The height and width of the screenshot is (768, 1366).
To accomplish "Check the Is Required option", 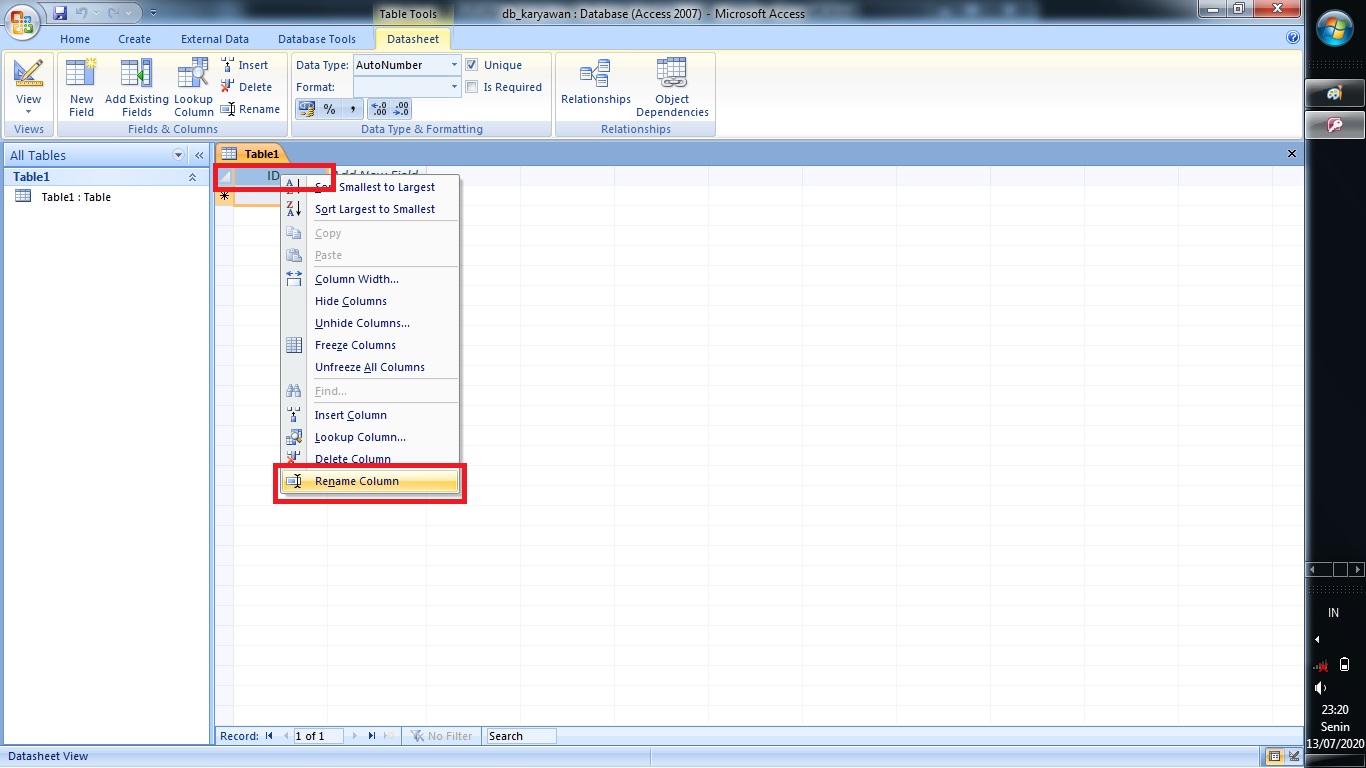I will pyautogui.click(x=471, y=87).
